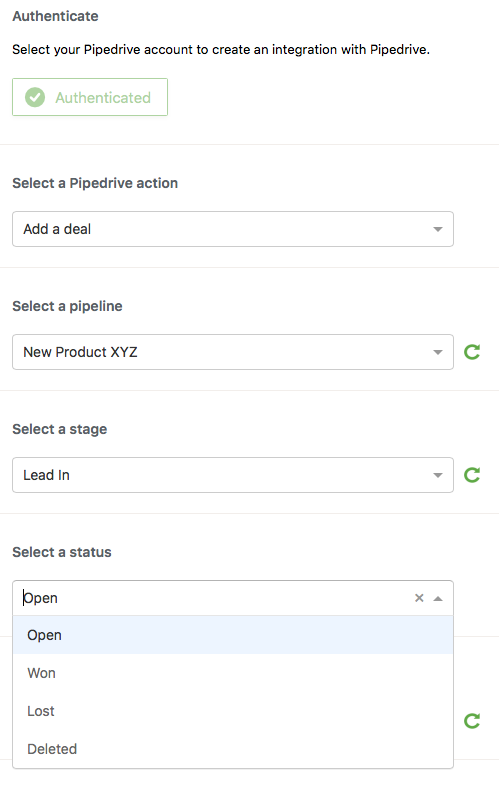Refresh the pipeline list
The image size is (499, 789).
[x=472, y=352]
